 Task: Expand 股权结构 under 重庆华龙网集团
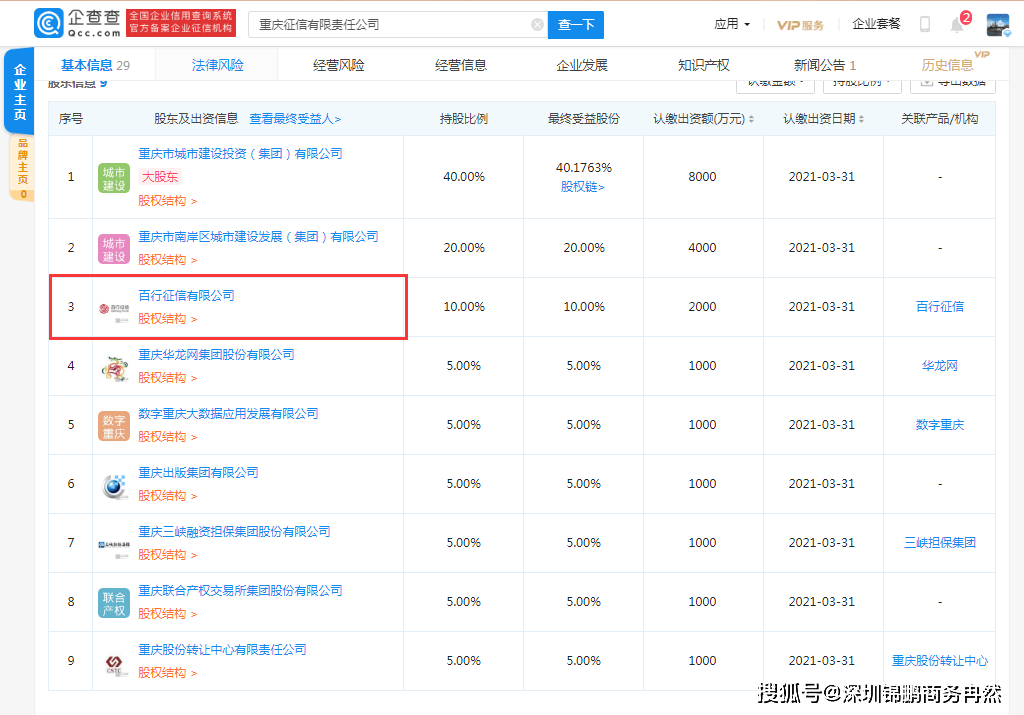pos(167,377)
